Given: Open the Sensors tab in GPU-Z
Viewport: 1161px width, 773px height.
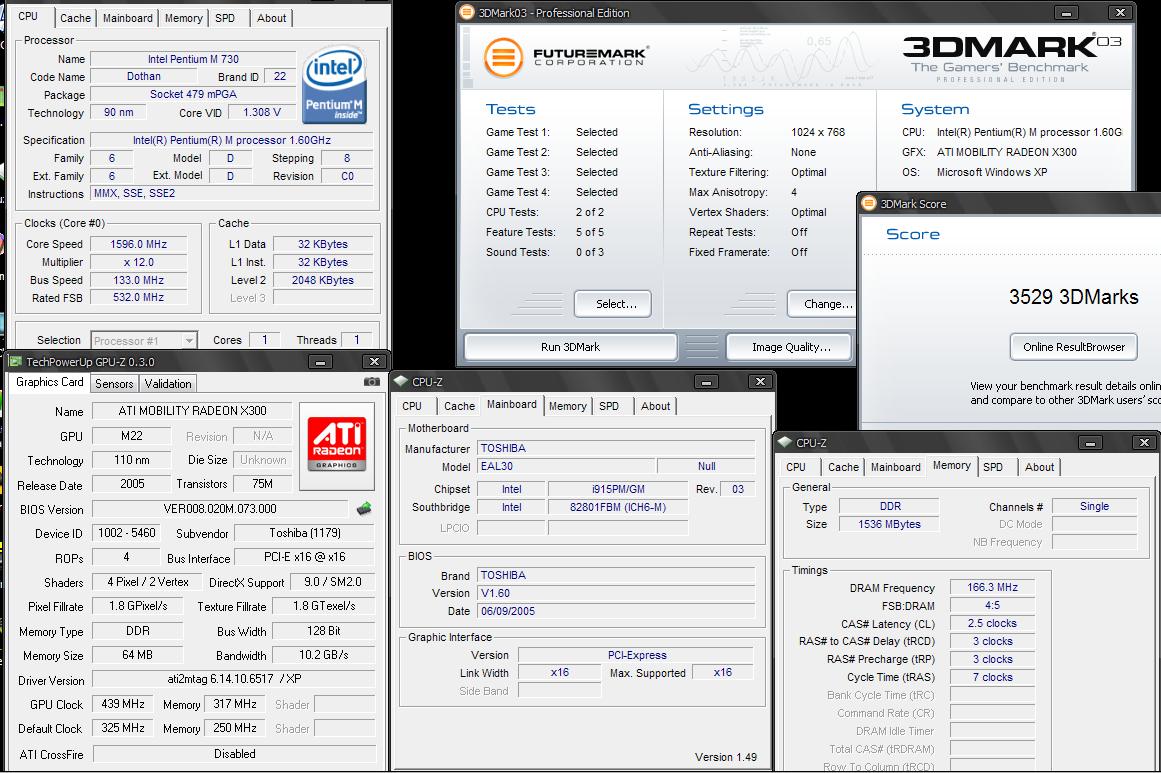Looking at the screenshot, I should [114, 384].
